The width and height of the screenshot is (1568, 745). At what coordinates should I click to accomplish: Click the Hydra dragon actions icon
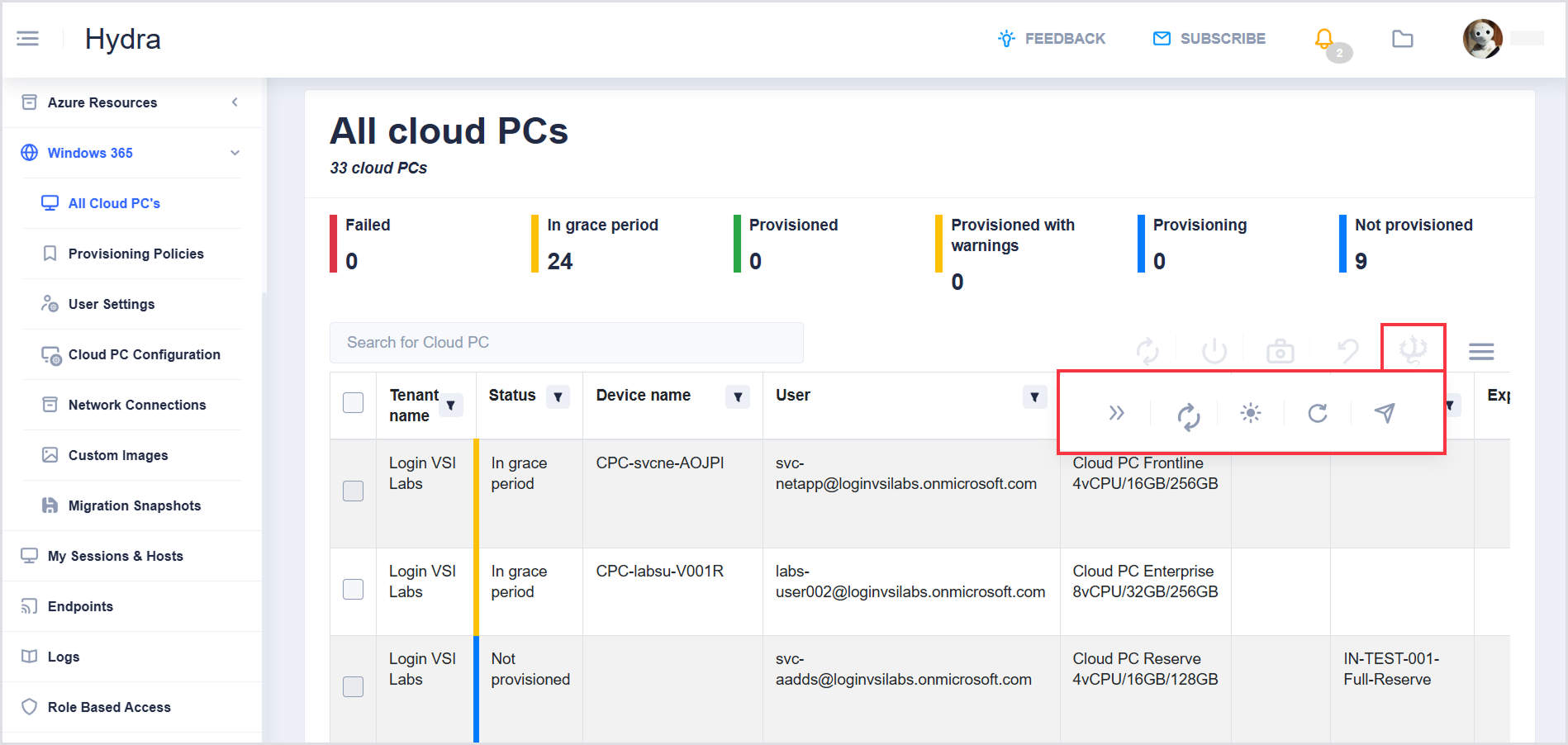pos(1413,350)
